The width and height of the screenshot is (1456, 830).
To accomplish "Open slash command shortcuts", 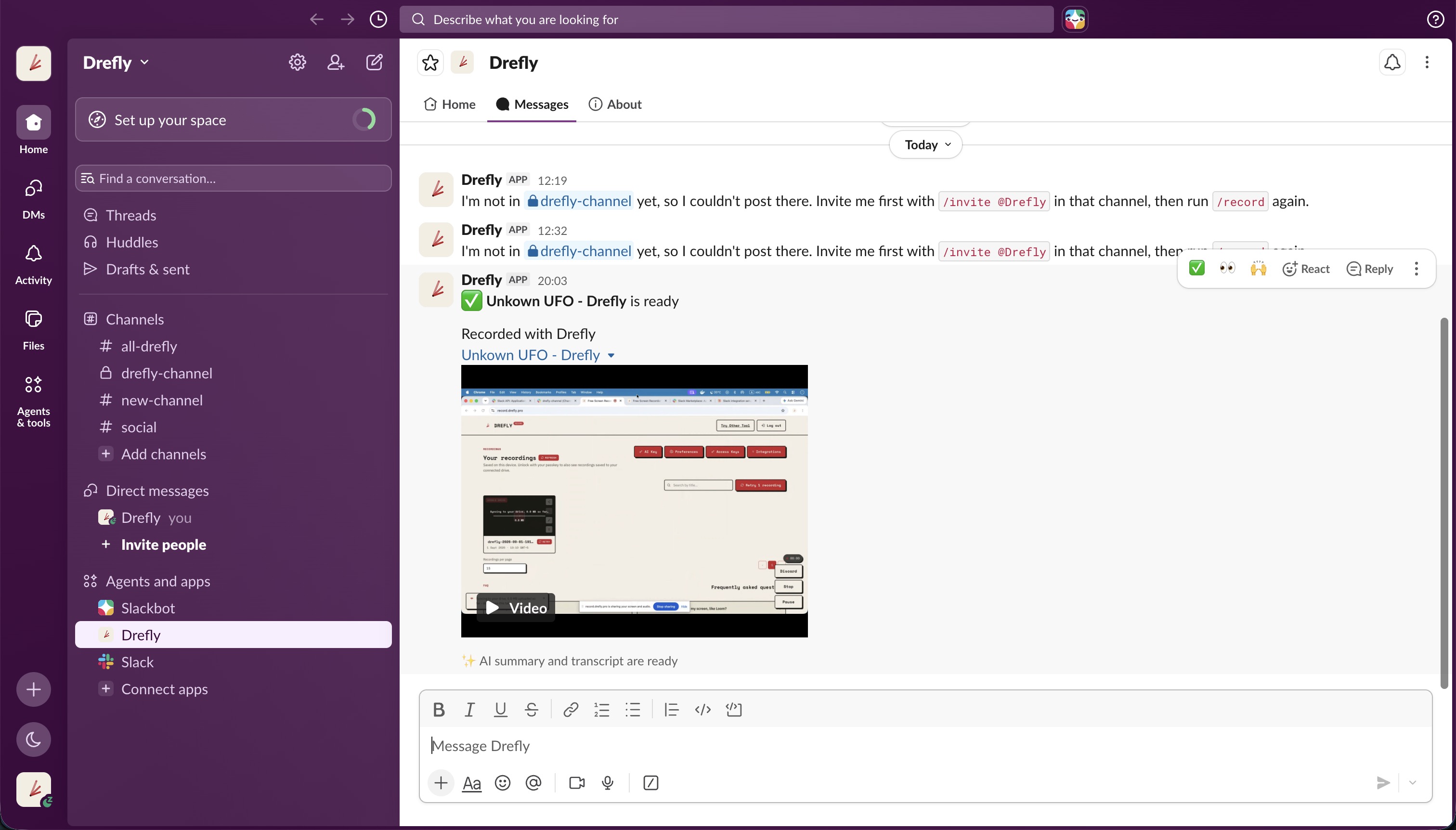I will [650, 783].
